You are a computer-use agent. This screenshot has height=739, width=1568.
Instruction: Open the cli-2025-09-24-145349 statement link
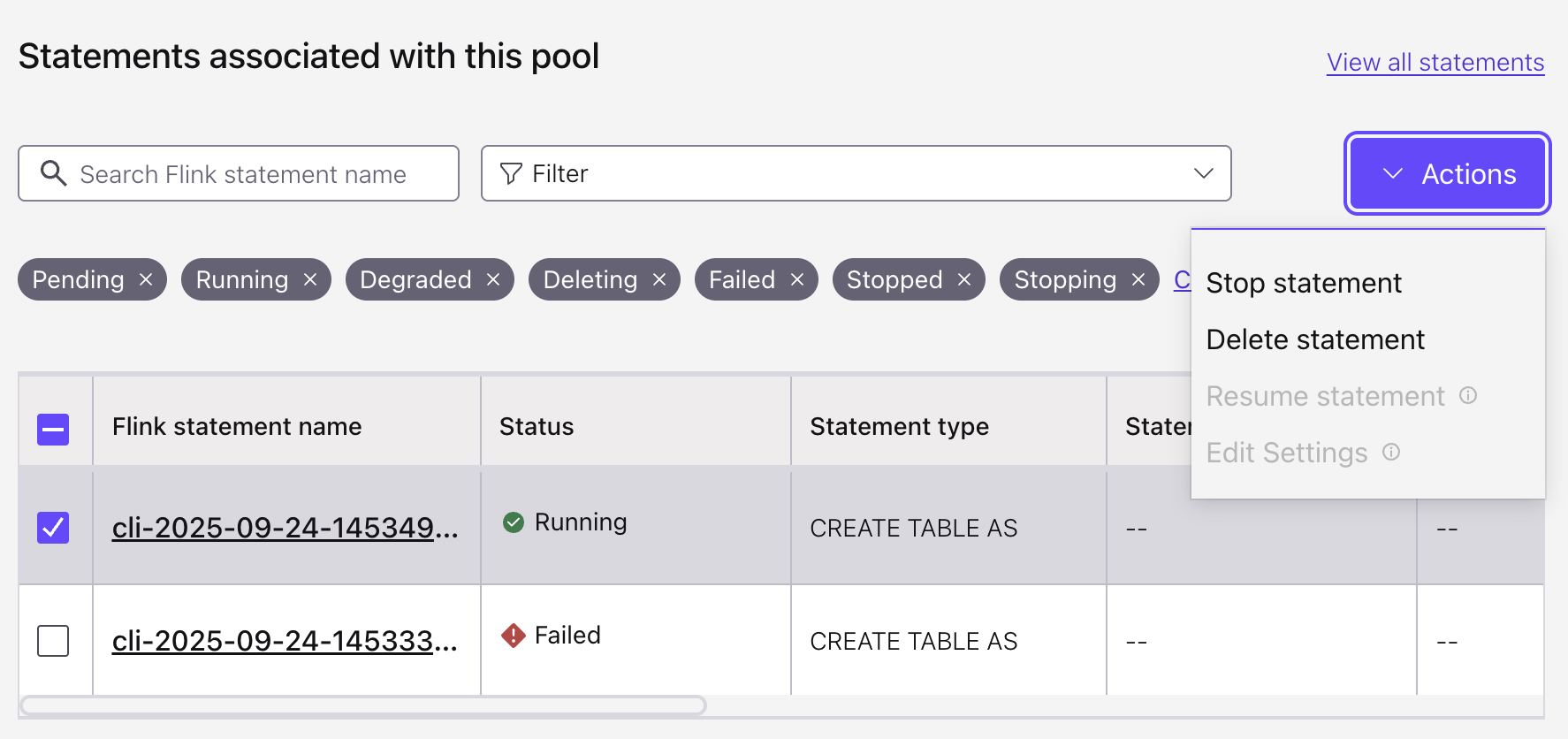click(x=285, y=528)
